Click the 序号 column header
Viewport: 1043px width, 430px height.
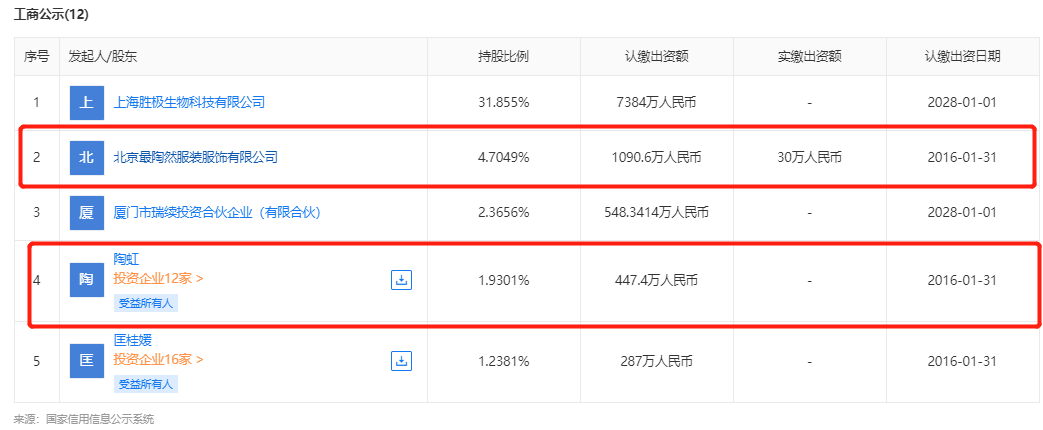click(x=37, y=57)
